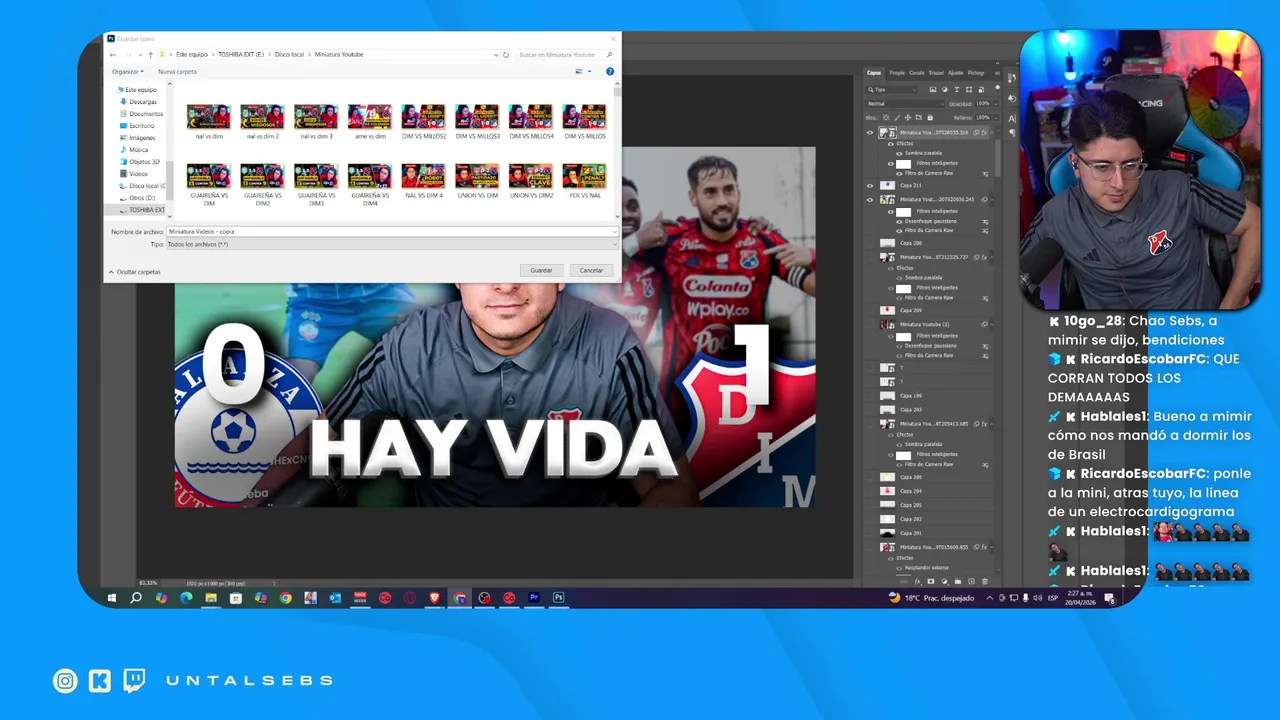Filter layers by adjustment layer icon
Image resolution: width=1280 pixels, height=720 pixels.
click(x=945, y=90)
